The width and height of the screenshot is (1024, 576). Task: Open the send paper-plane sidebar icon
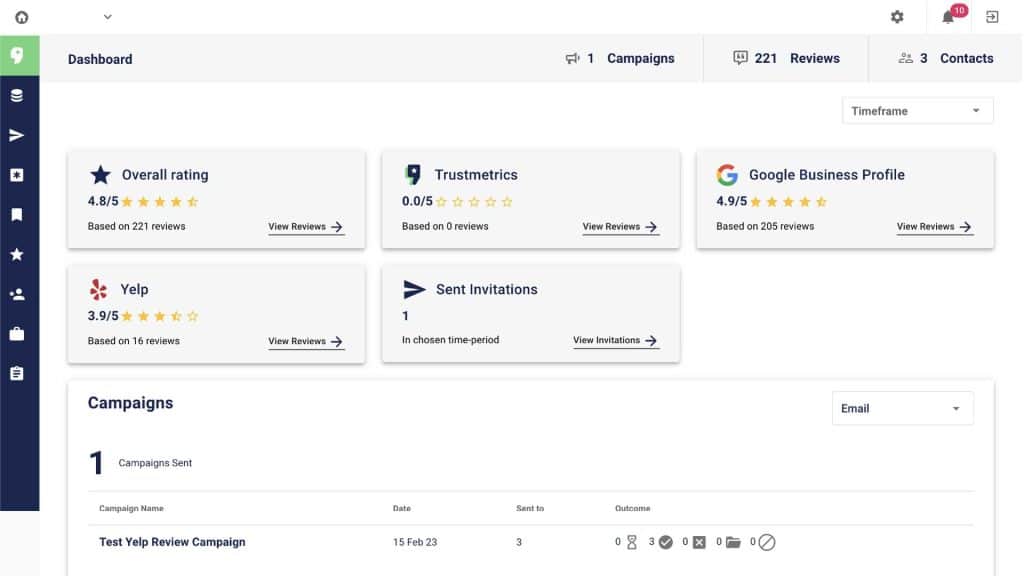coord(17,135)
